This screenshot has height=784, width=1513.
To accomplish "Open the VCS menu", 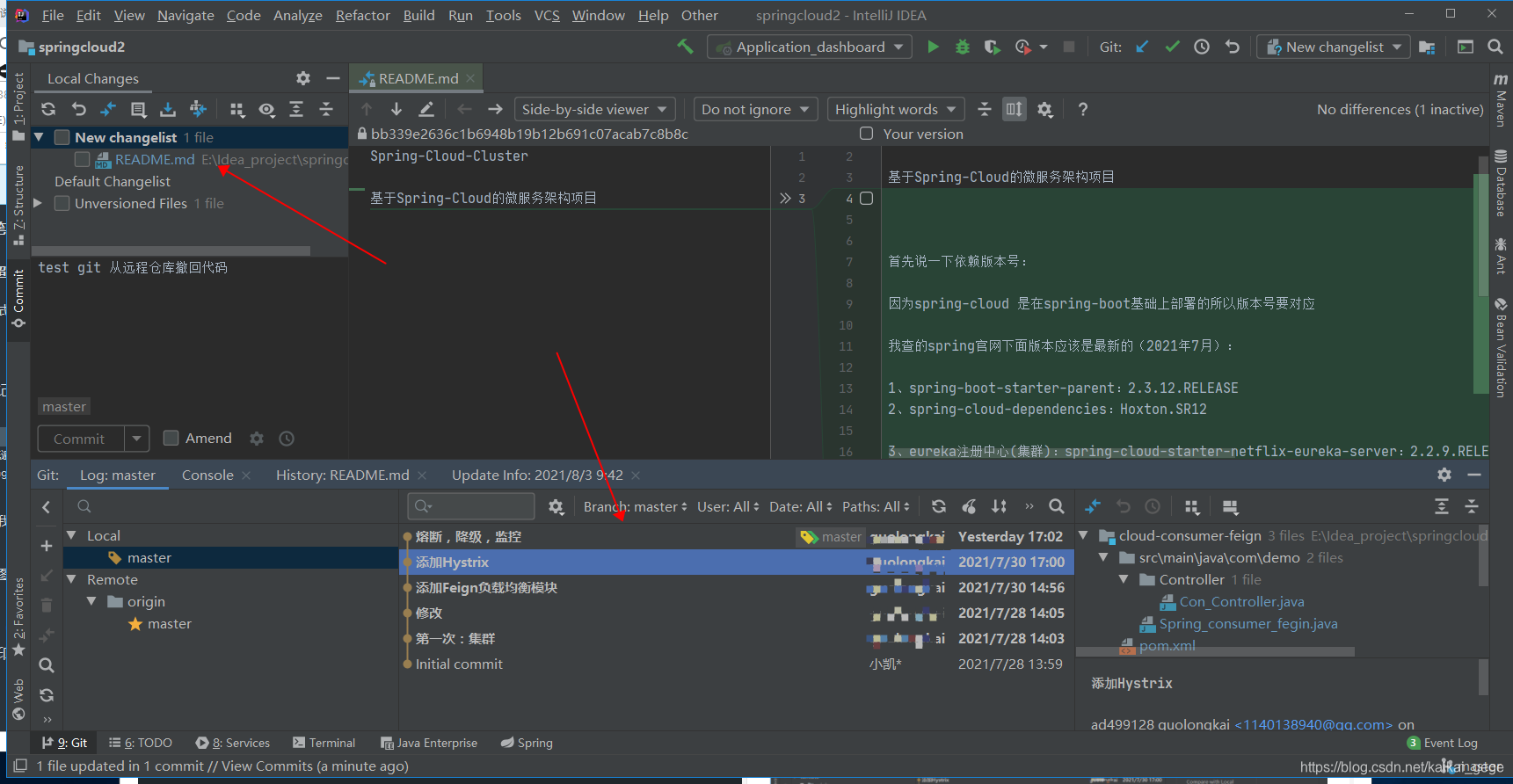I will tap(547, 15).
